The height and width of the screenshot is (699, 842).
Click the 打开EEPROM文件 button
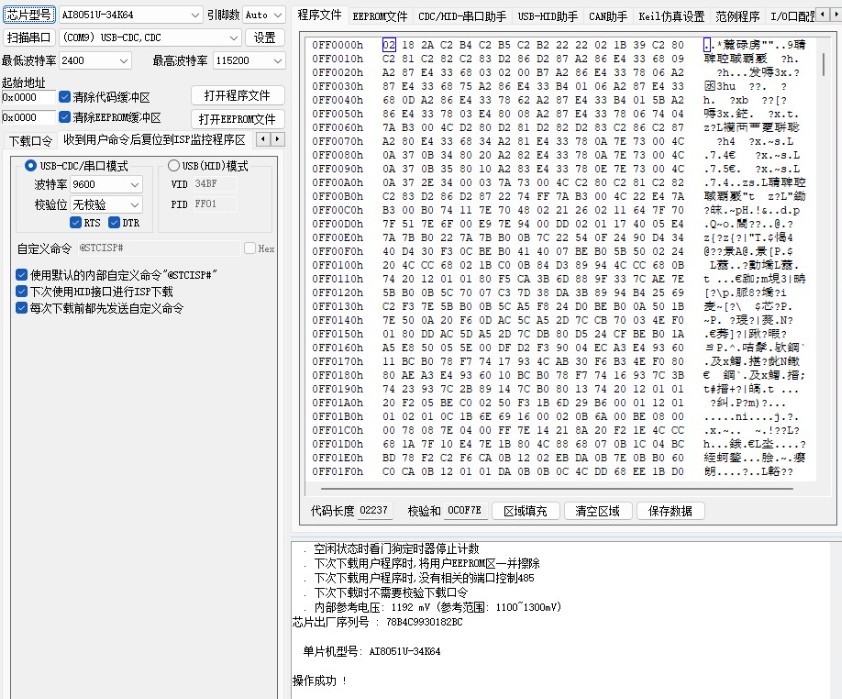[237, 119]
